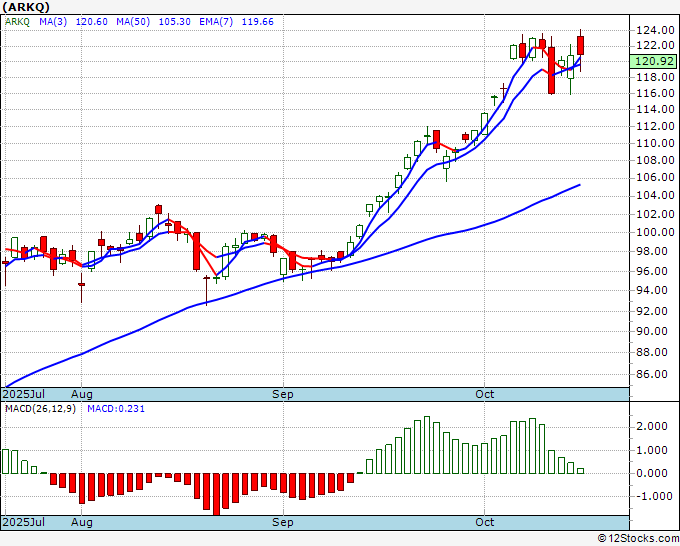Click the 104.00 price axis label
This screenshot has height=546, width=680.
tap(655, 196)
